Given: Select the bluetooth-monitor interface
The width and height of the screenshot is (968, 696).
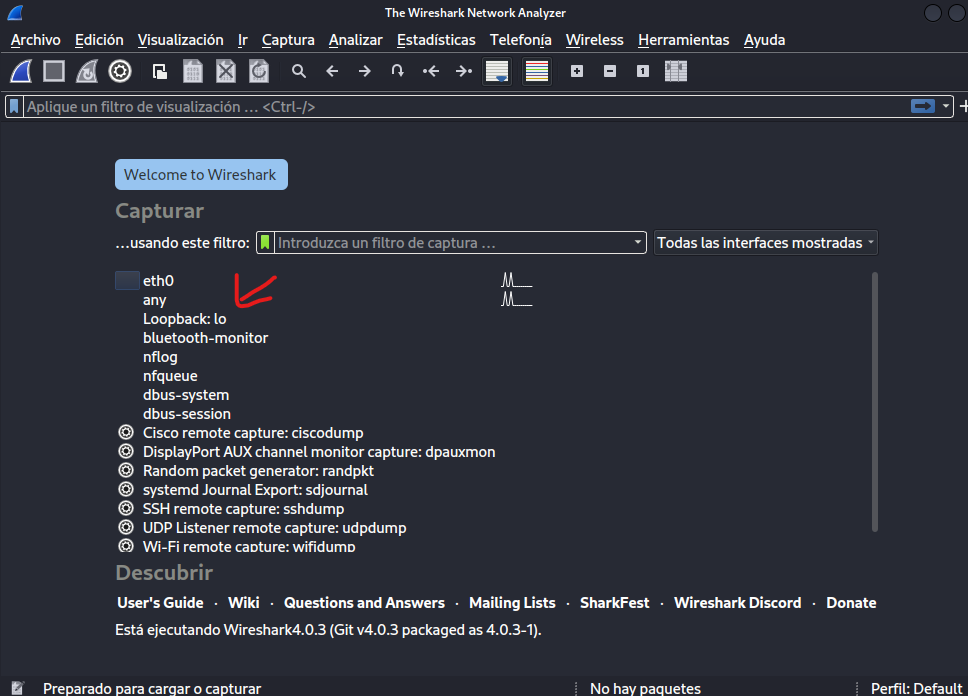Looking at the screenshot, I should point(206,338).
